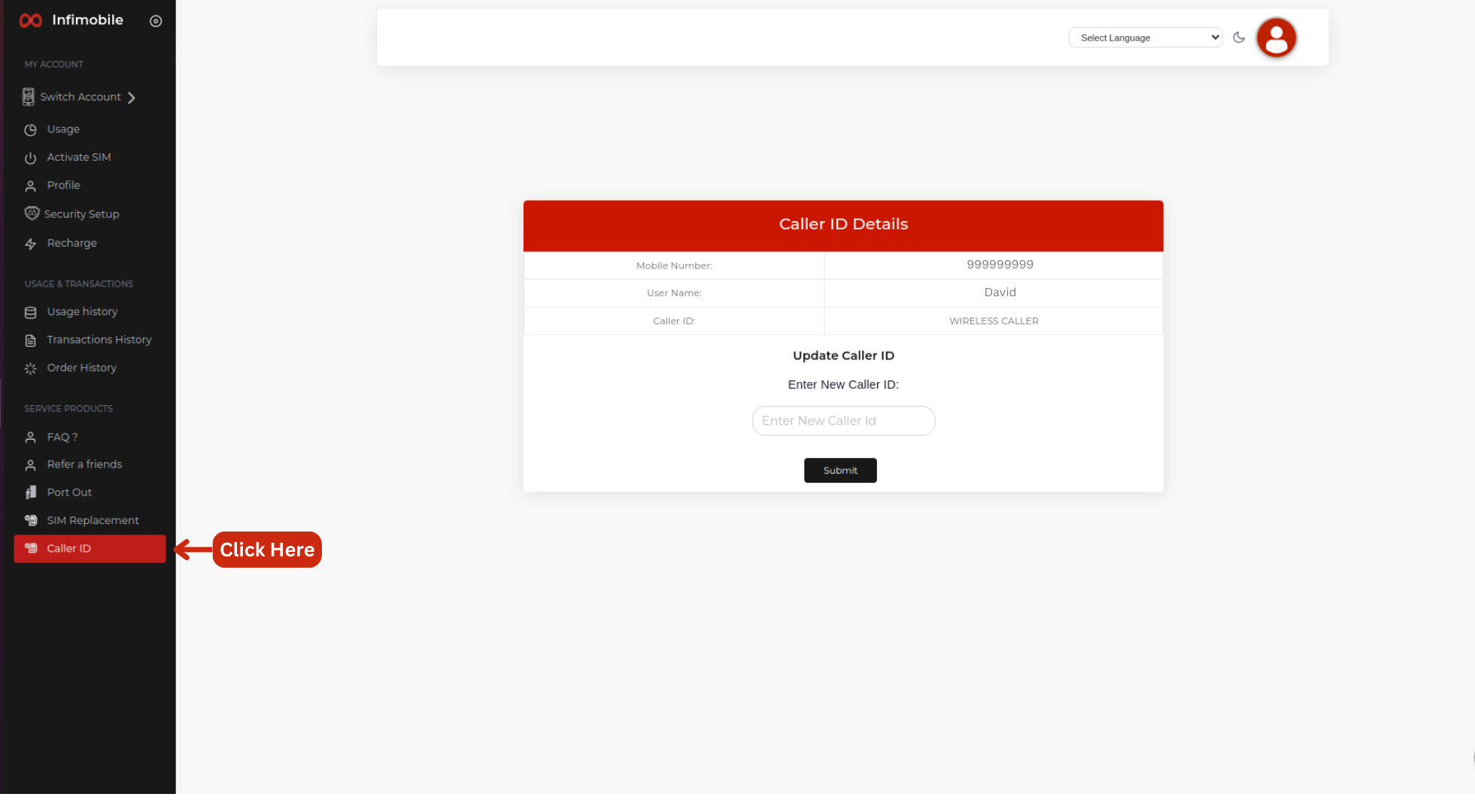Click the Activate SIM power icon
The width and height of the screenshot is (1475, 812).
(30, 158)
